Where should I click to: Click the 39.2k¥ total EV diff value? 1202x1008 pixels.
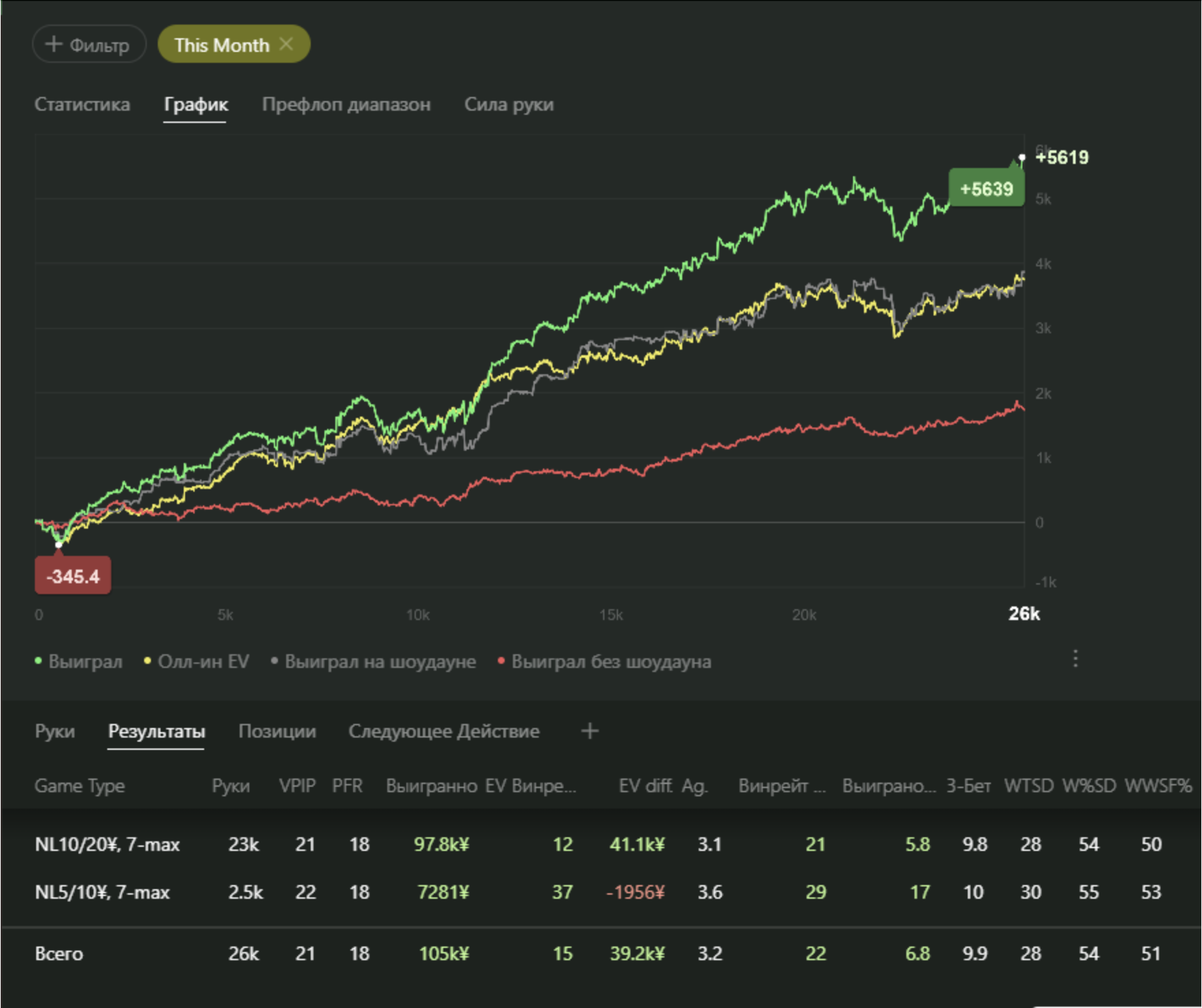637,954
